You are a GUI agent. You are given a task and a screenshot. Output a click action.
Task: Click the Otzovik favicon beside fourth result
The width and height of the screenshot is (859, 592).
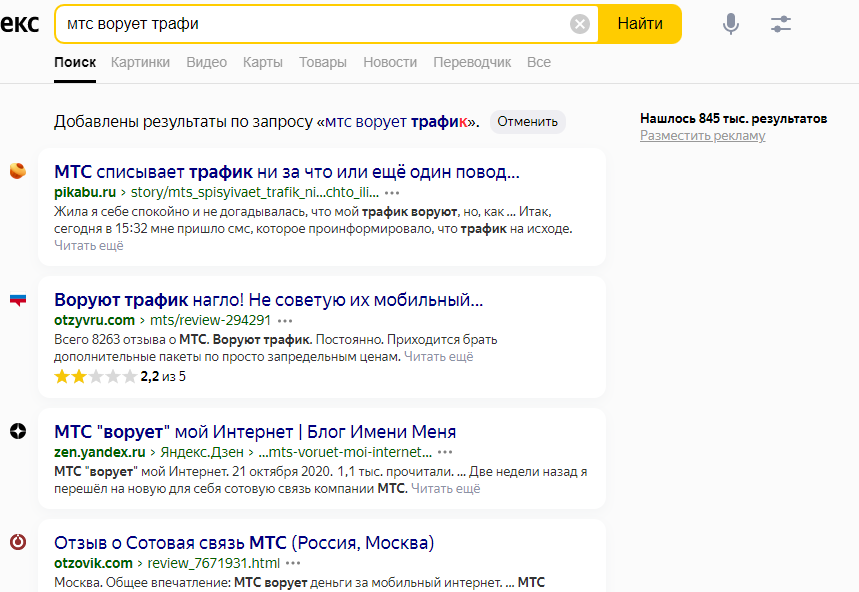coord(17,542)
